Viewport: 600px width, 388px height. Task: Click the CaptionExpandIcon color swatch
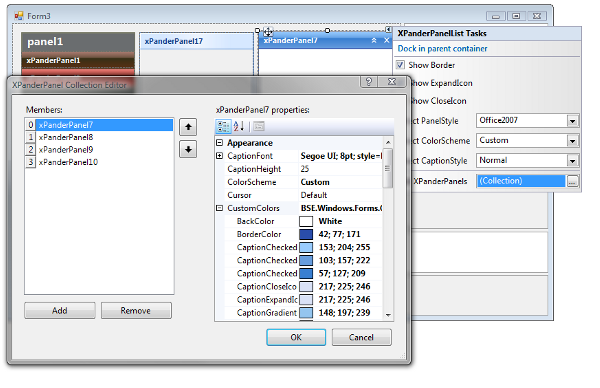(x=306, y=300)
